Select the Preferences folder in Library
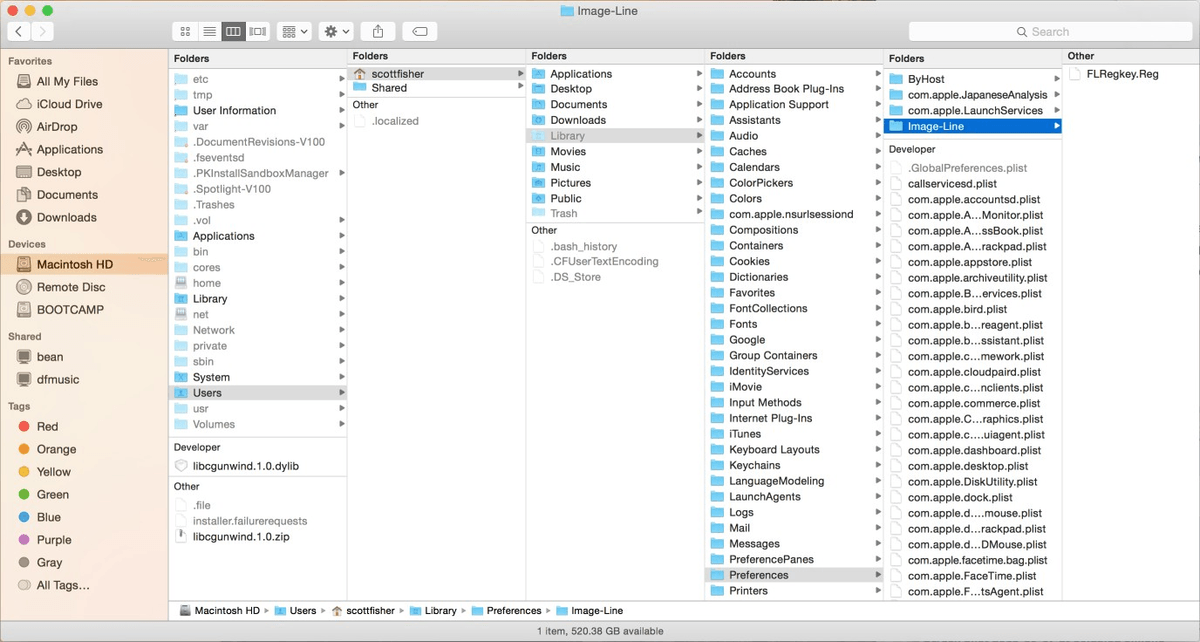The height and width of the screenshot is (642, 1200). click(x=794, y=575)
